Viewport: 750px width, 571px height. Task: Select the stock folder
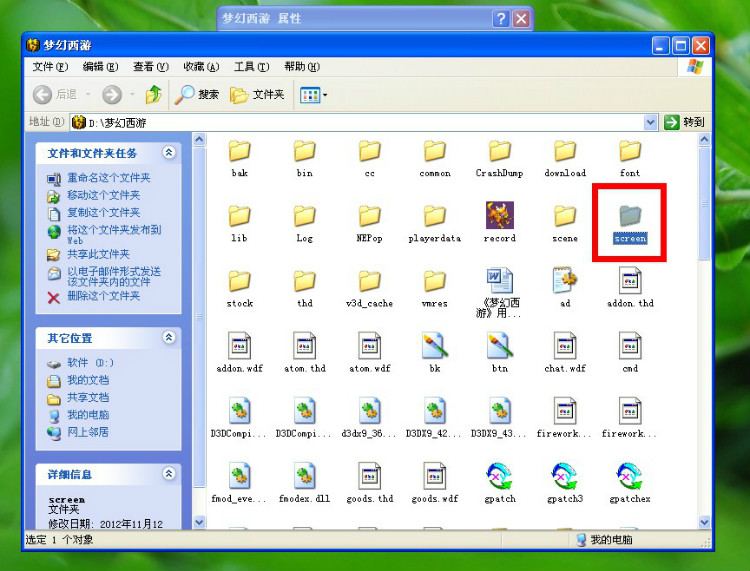239,288
